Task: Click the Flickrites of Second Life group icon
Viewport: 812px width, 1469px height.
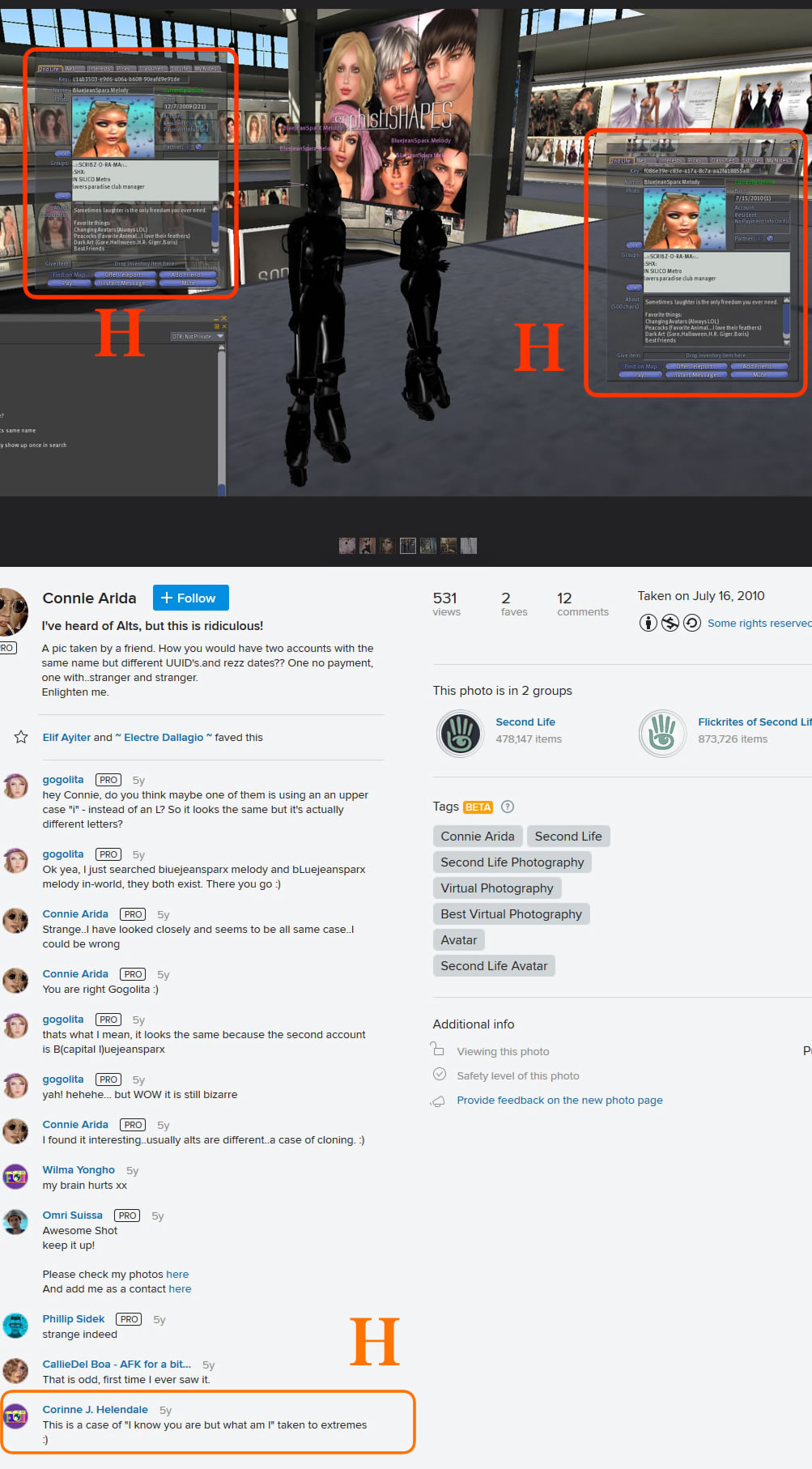Action: coord(662,733)
